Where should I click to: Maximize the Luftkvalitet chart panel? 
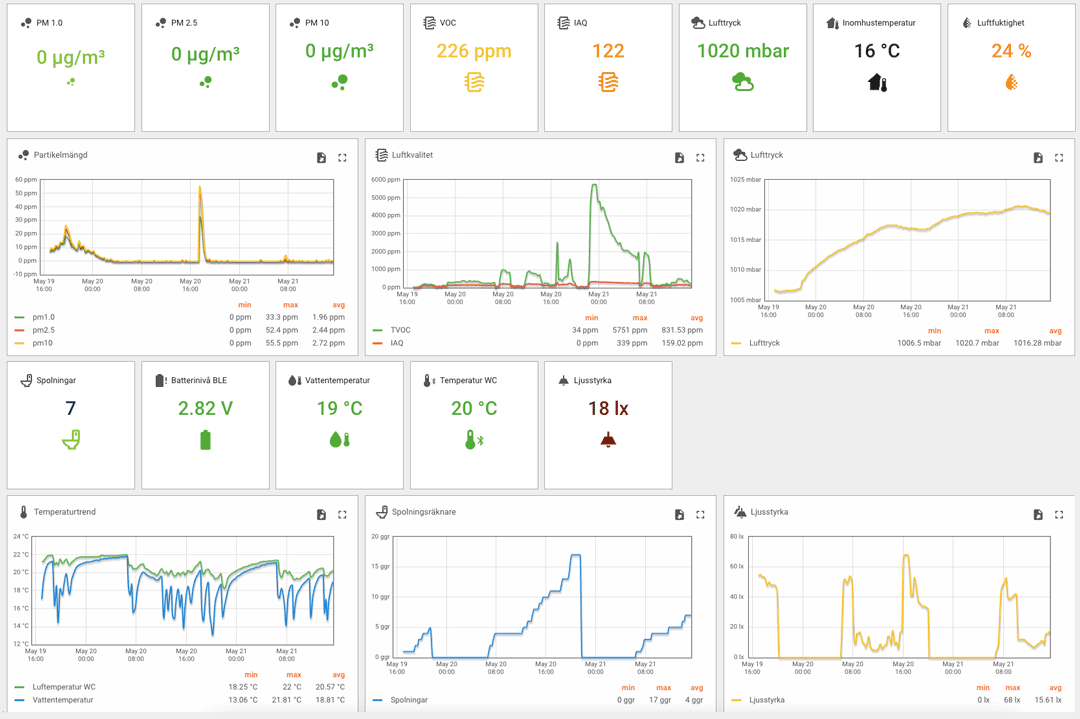click(700, 158)
